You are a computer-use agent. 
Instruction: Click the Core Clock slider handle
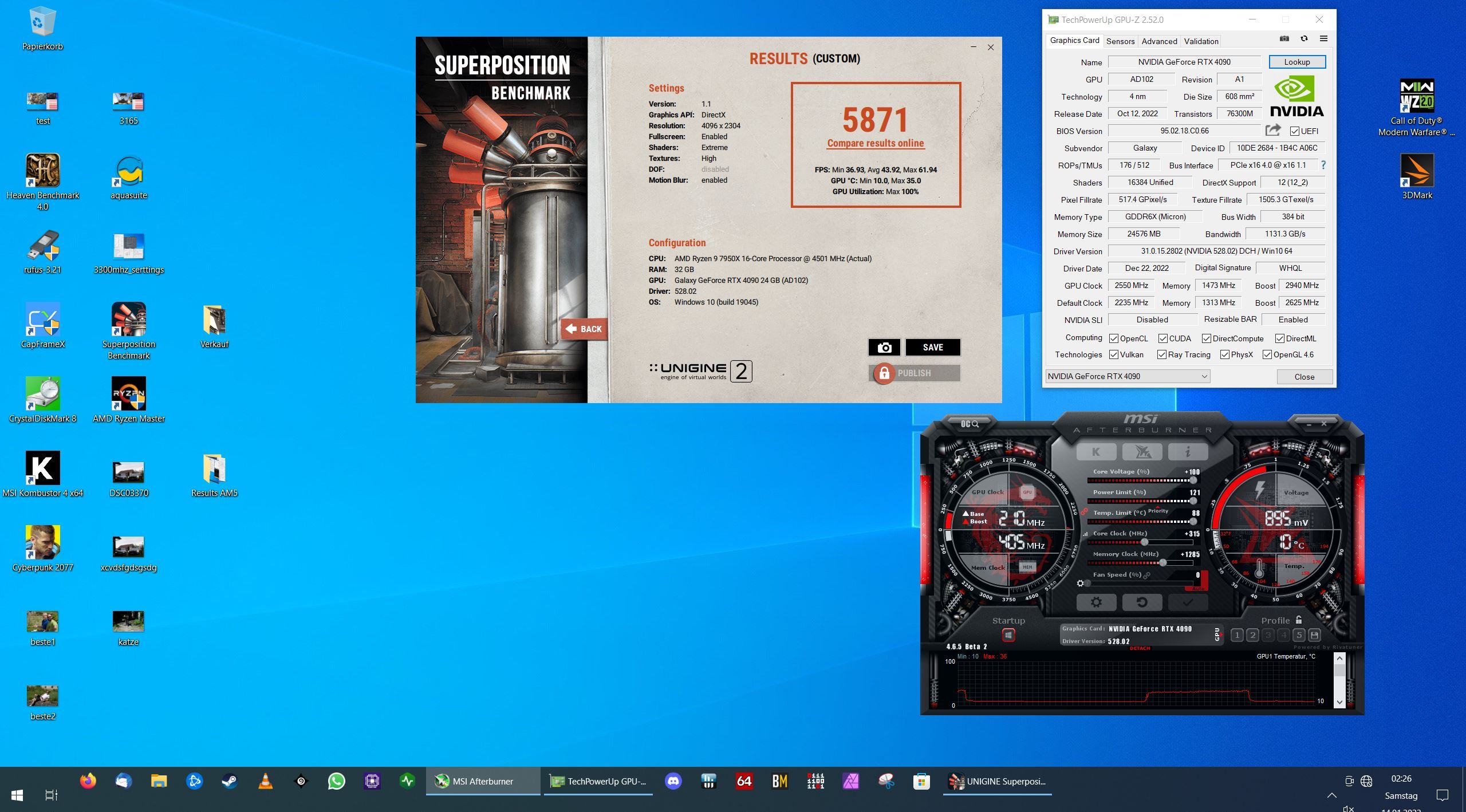[1144, 542]
